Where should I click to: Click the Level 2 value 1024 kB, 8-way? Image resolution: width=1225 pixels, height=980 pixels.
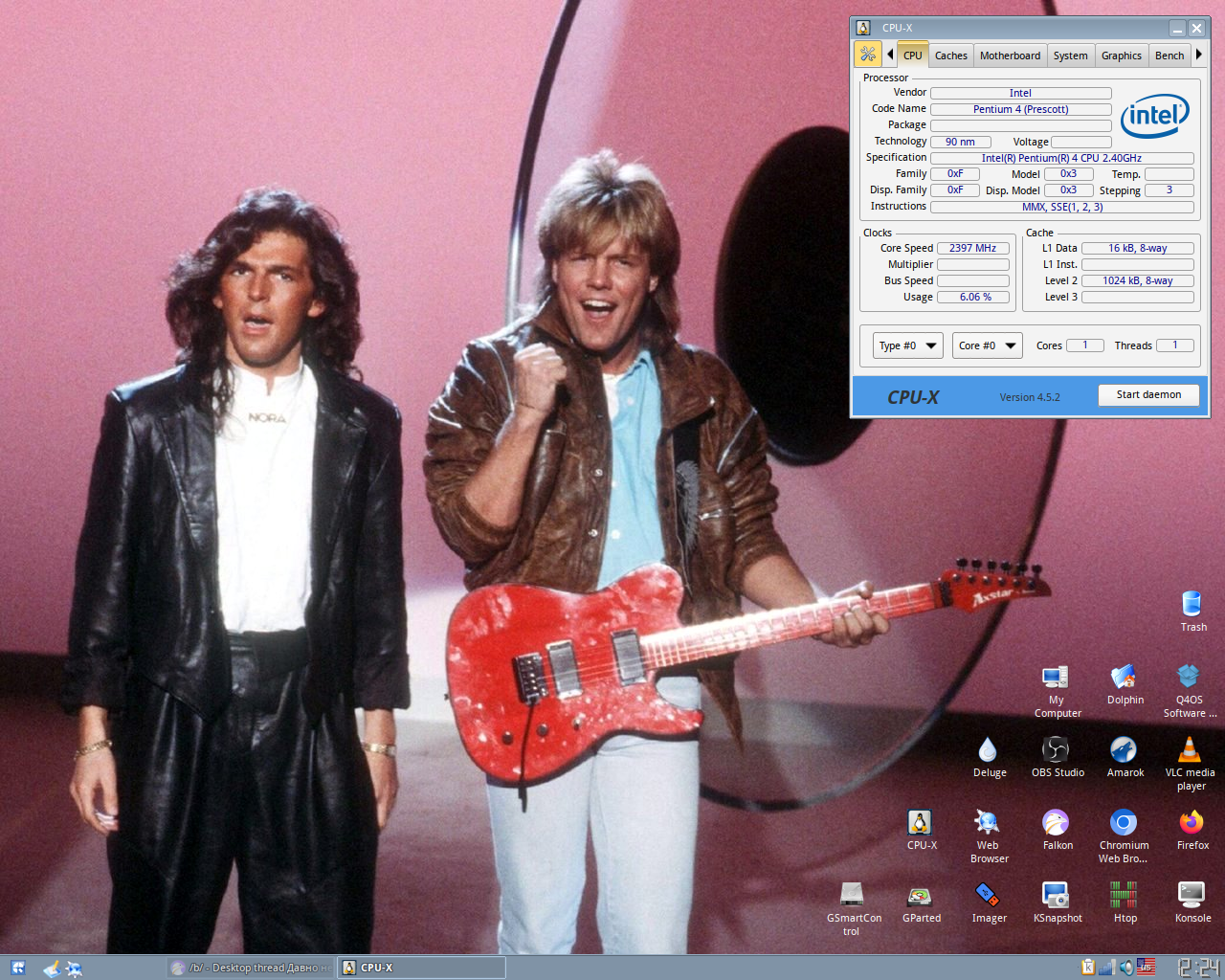tap(1137, 280)
